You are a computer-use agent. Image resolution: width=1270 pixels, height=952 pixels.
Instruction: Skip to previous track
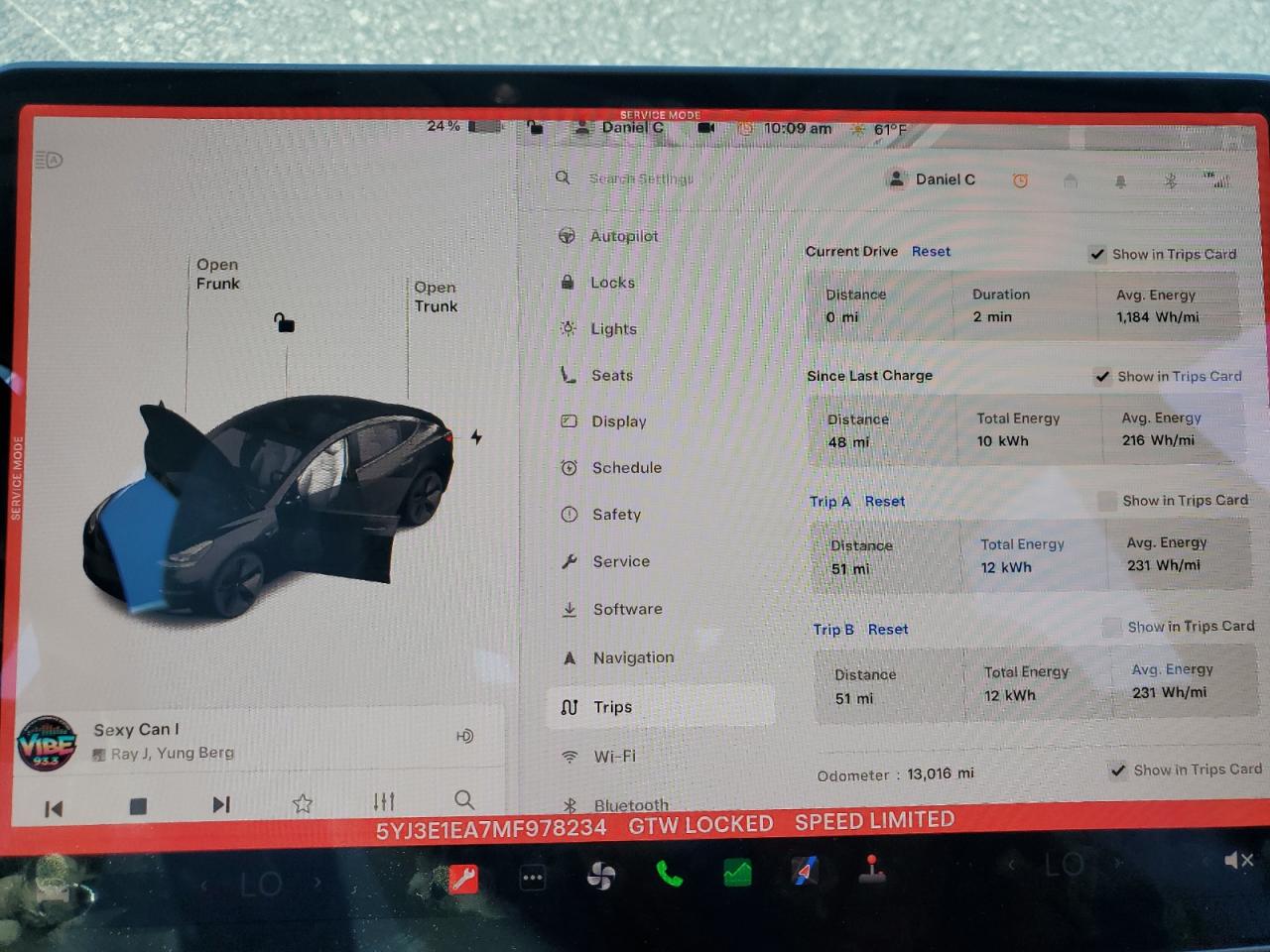[x=54, y=809]
